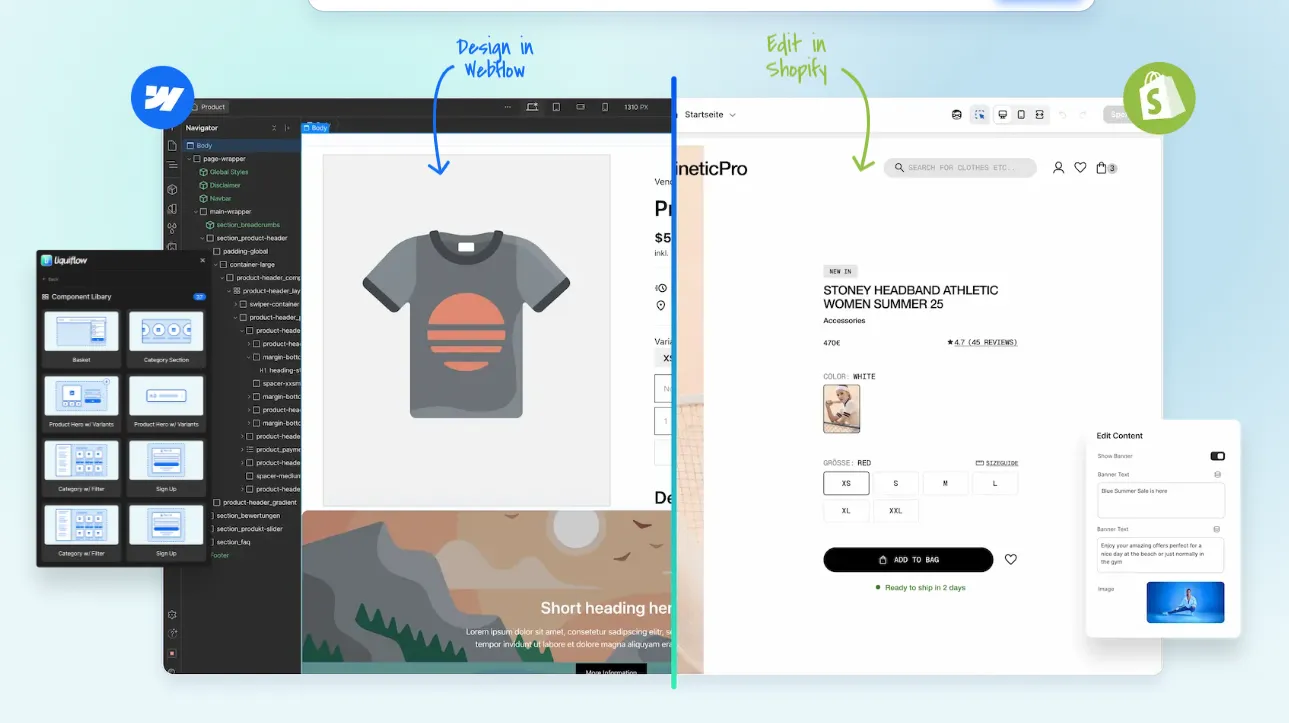Open the Webflow Pages icon in left sidebar

[172, 146]
